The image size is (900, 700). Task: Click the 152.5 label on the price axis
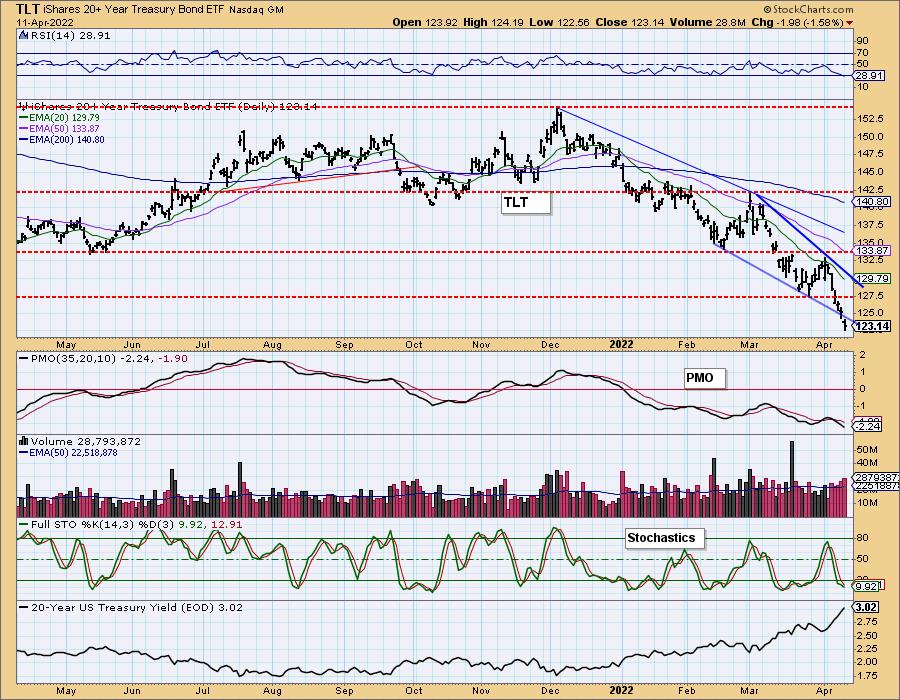pyautogui.click(x=872, y=118)
